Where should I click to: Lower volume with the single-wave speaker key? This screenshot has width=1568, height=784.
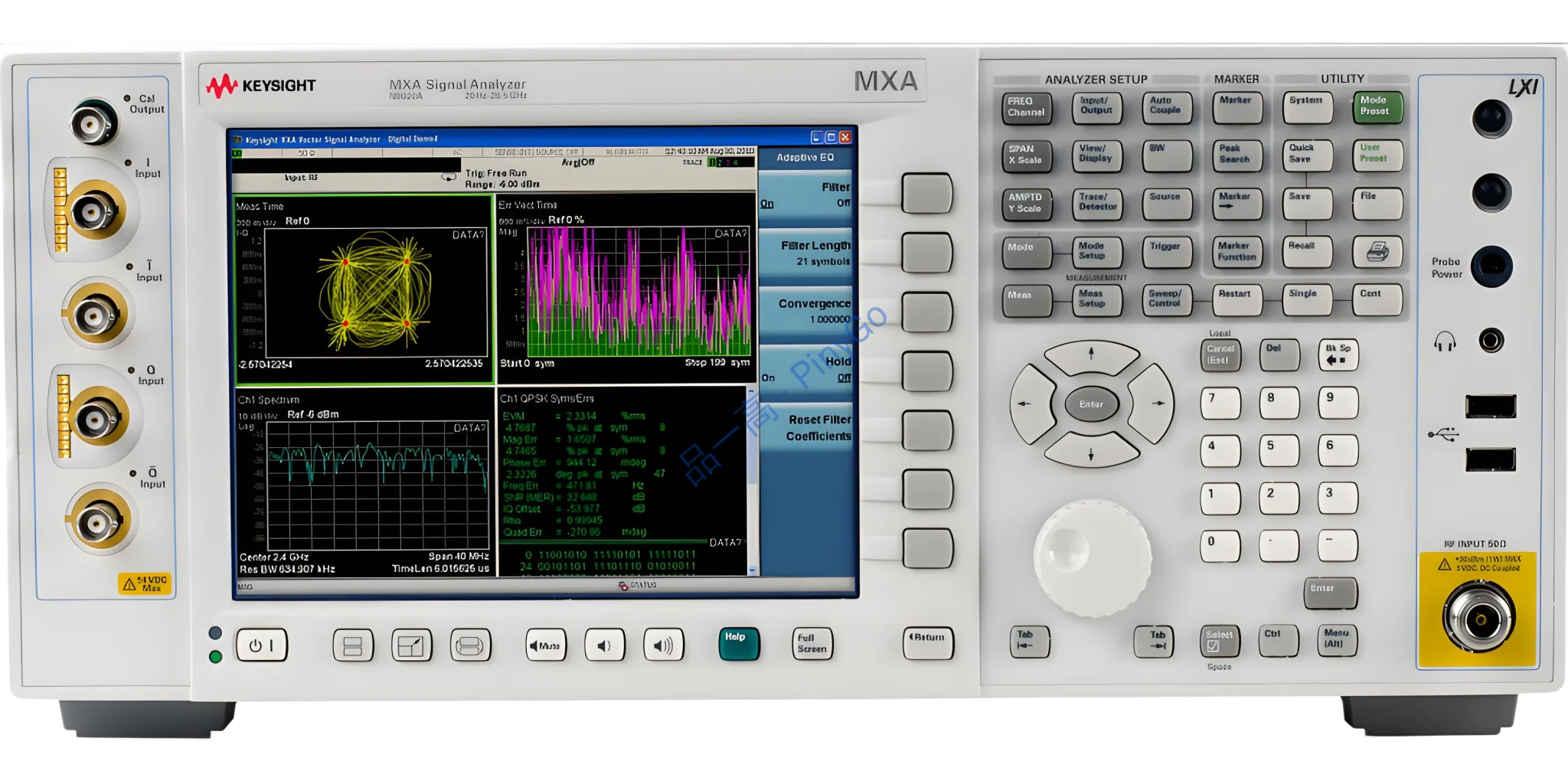point(605,645)
